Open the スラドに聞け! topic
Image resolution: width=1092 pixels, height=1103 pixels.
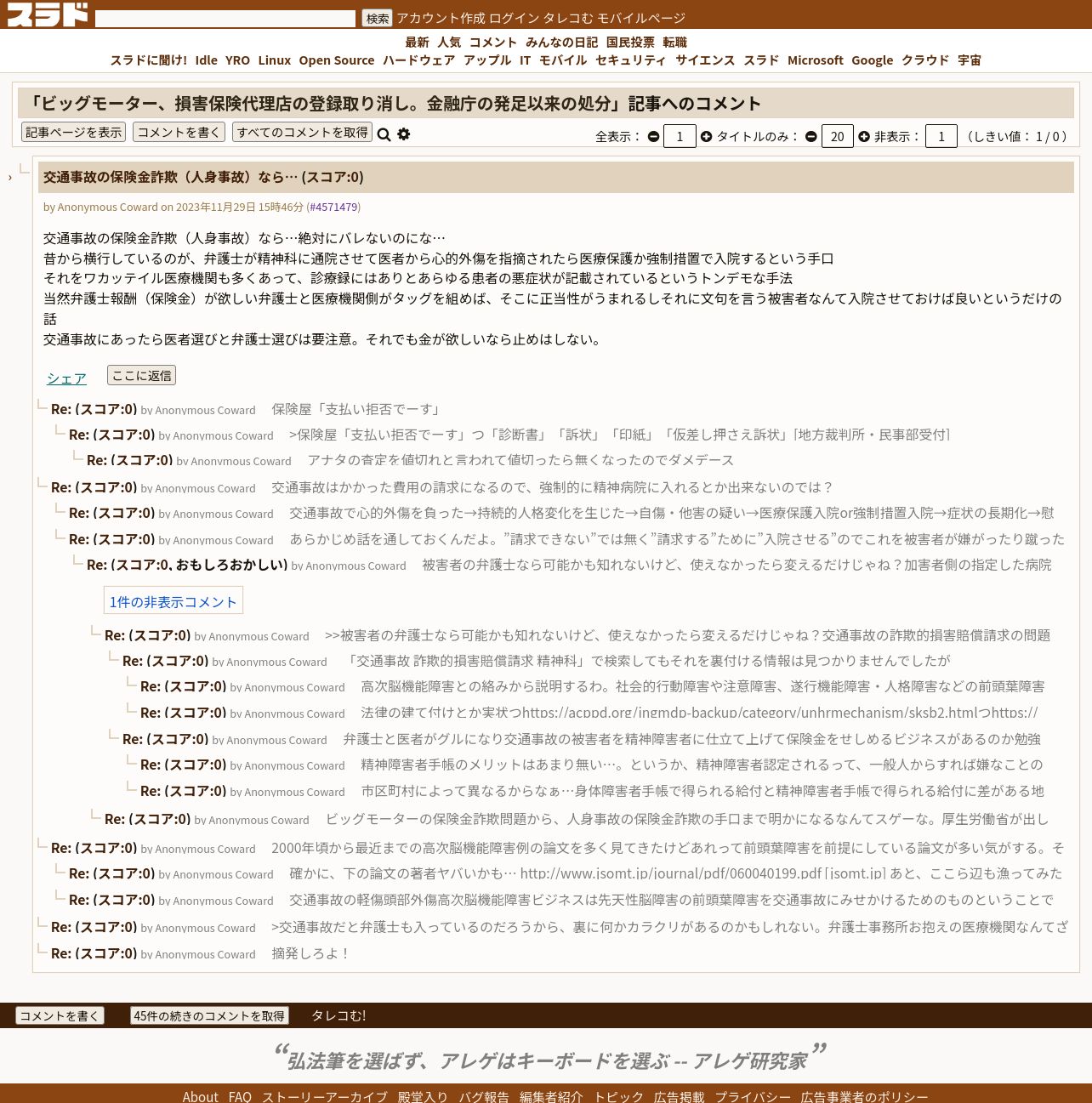[149, 60]
